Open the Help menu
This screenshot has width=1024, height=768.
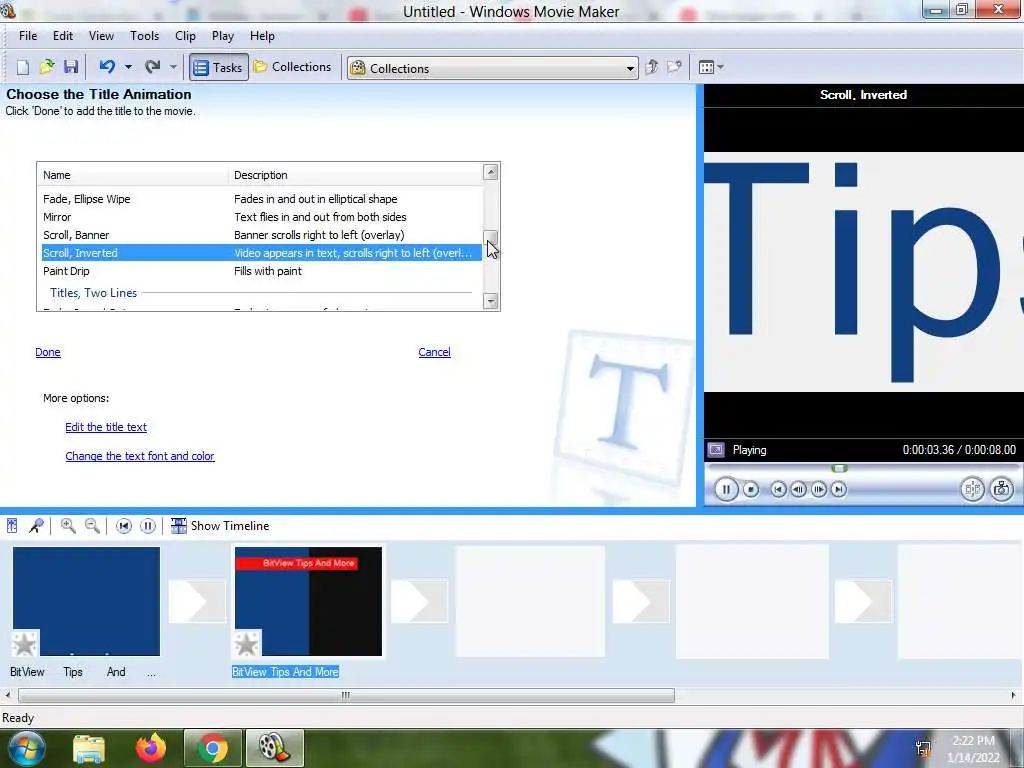click(262, 36)
